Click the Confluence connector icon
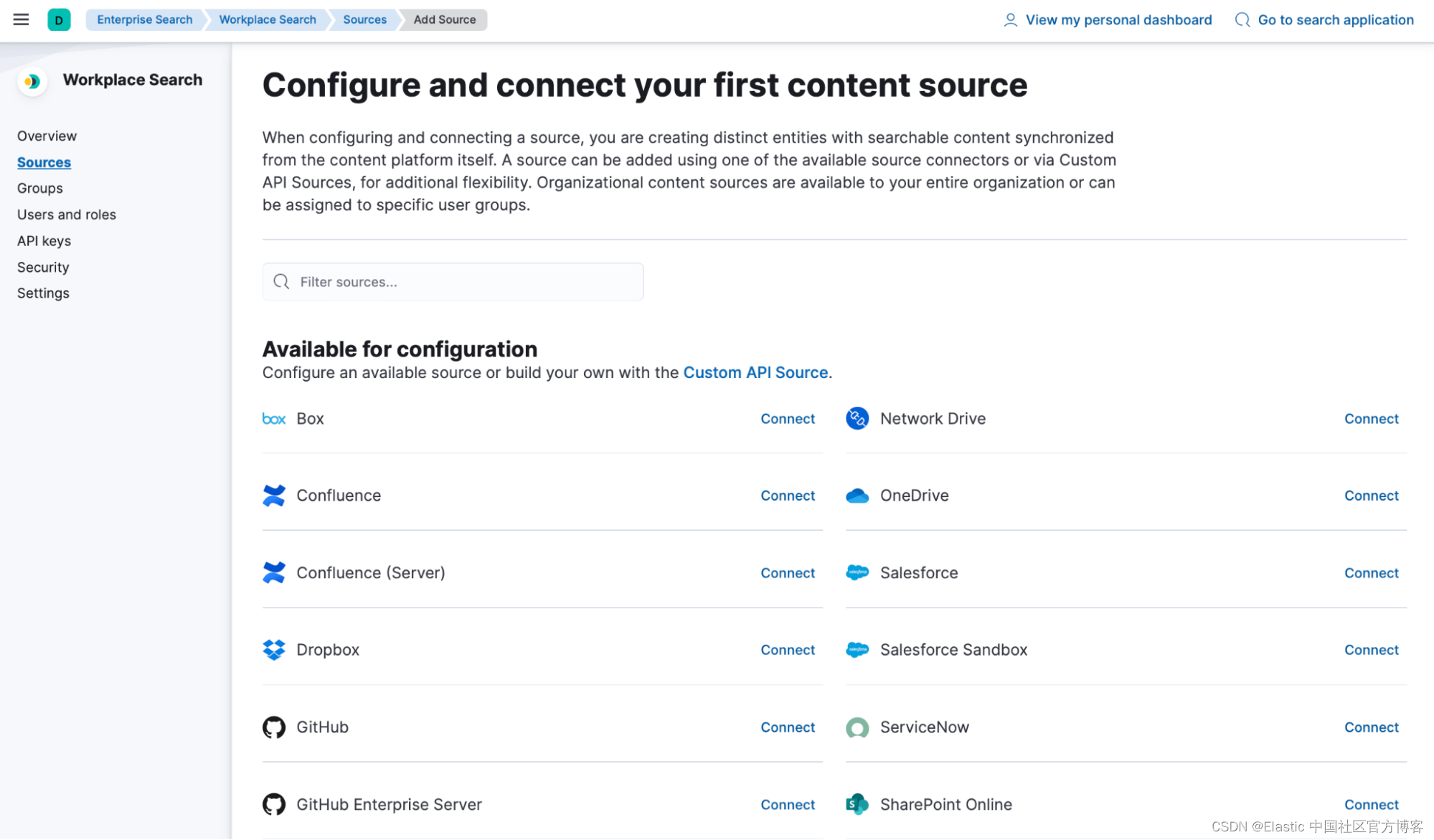Viewport: 1434px width, 840px height. click(x=273, y=495)
